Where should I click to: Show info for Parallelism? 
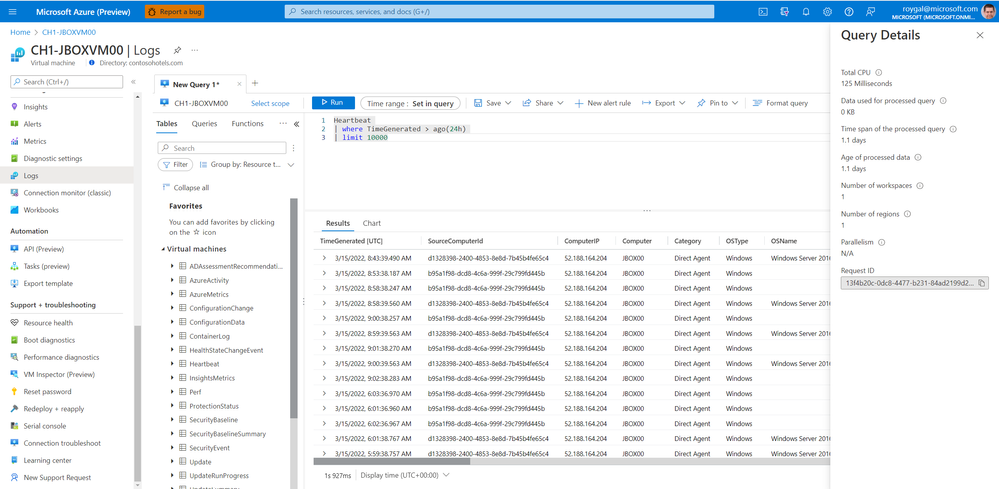point(881,243)
